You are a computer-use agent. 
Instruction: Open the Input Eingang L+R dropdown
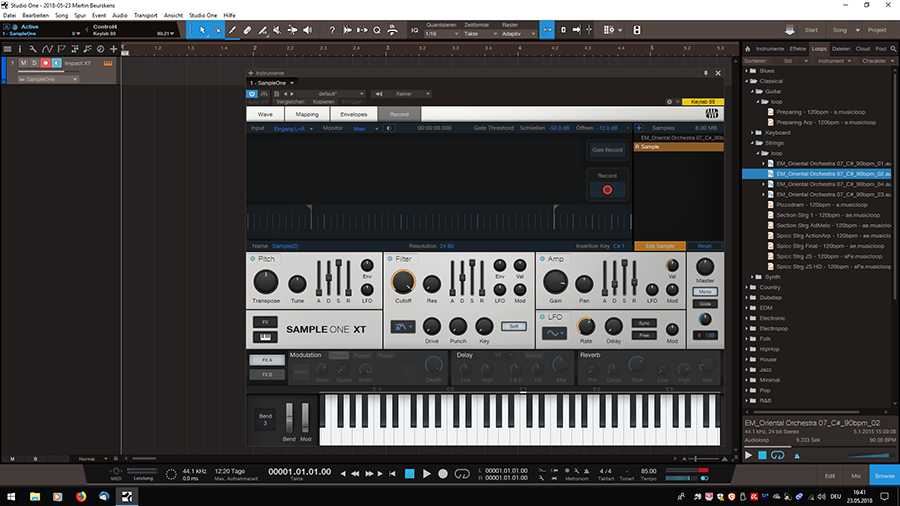click(x=293, y=129)
